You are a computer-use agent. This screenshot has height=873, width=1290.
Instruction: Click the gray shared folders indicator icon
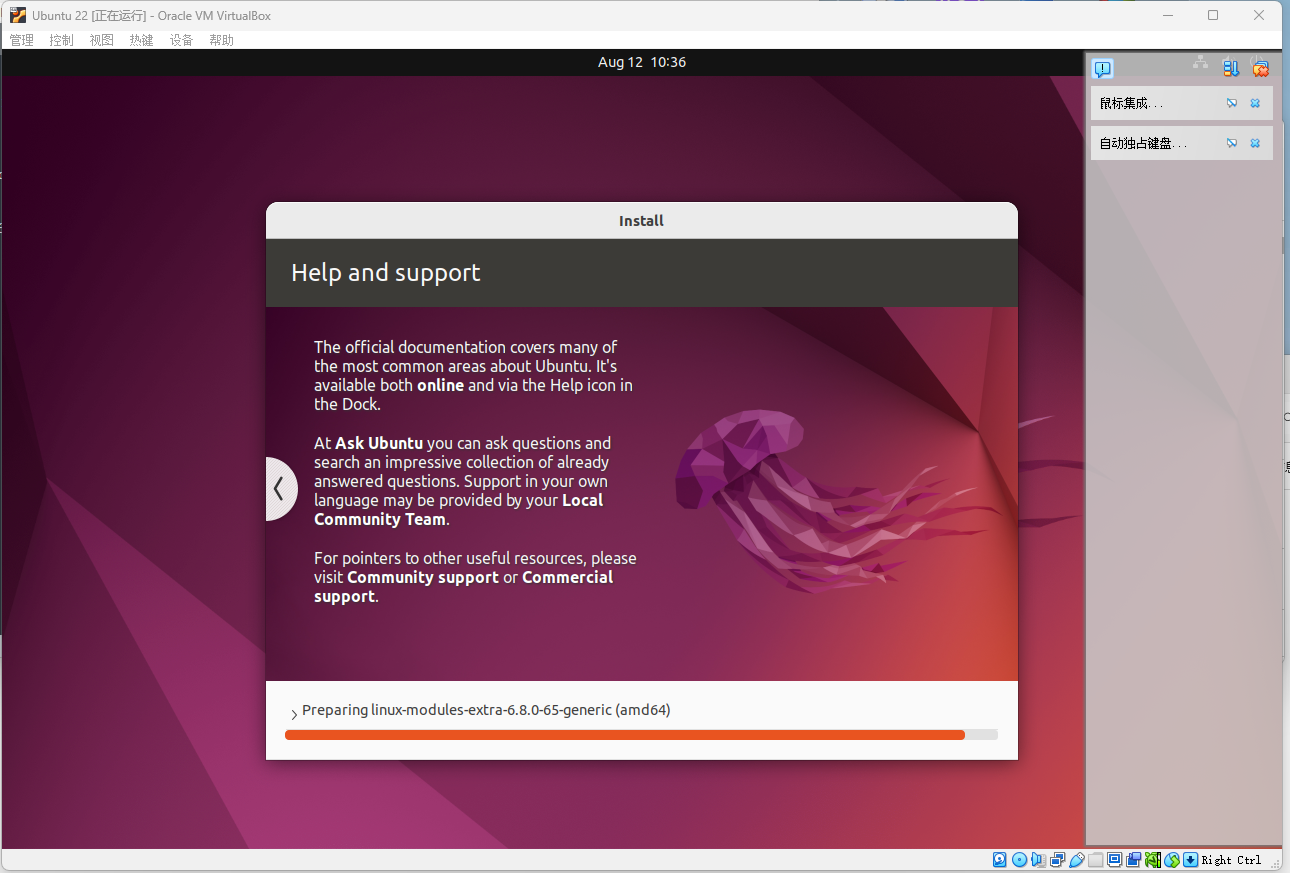click(1095, 860)
